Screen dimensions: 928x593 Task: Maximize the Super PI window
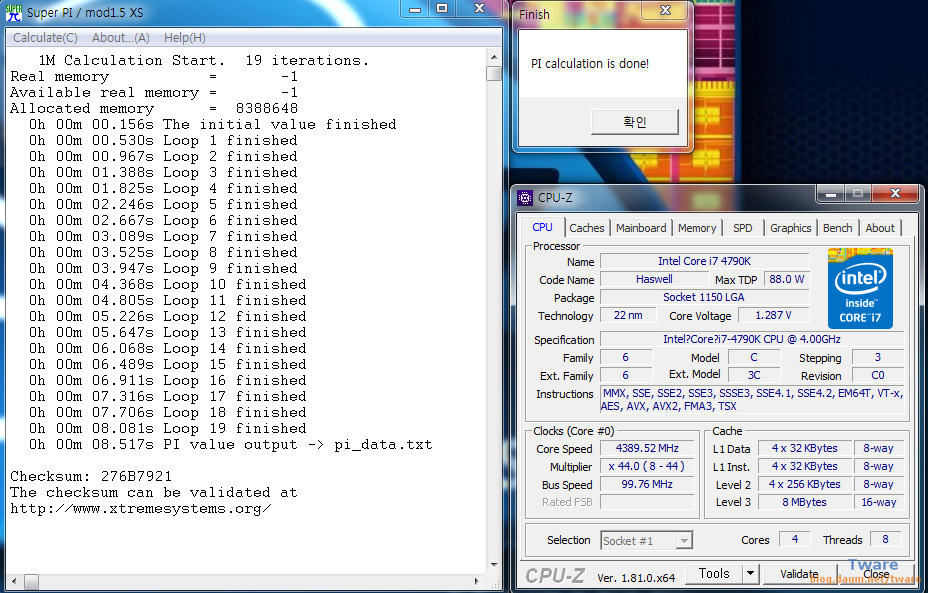tap(442, 9)
